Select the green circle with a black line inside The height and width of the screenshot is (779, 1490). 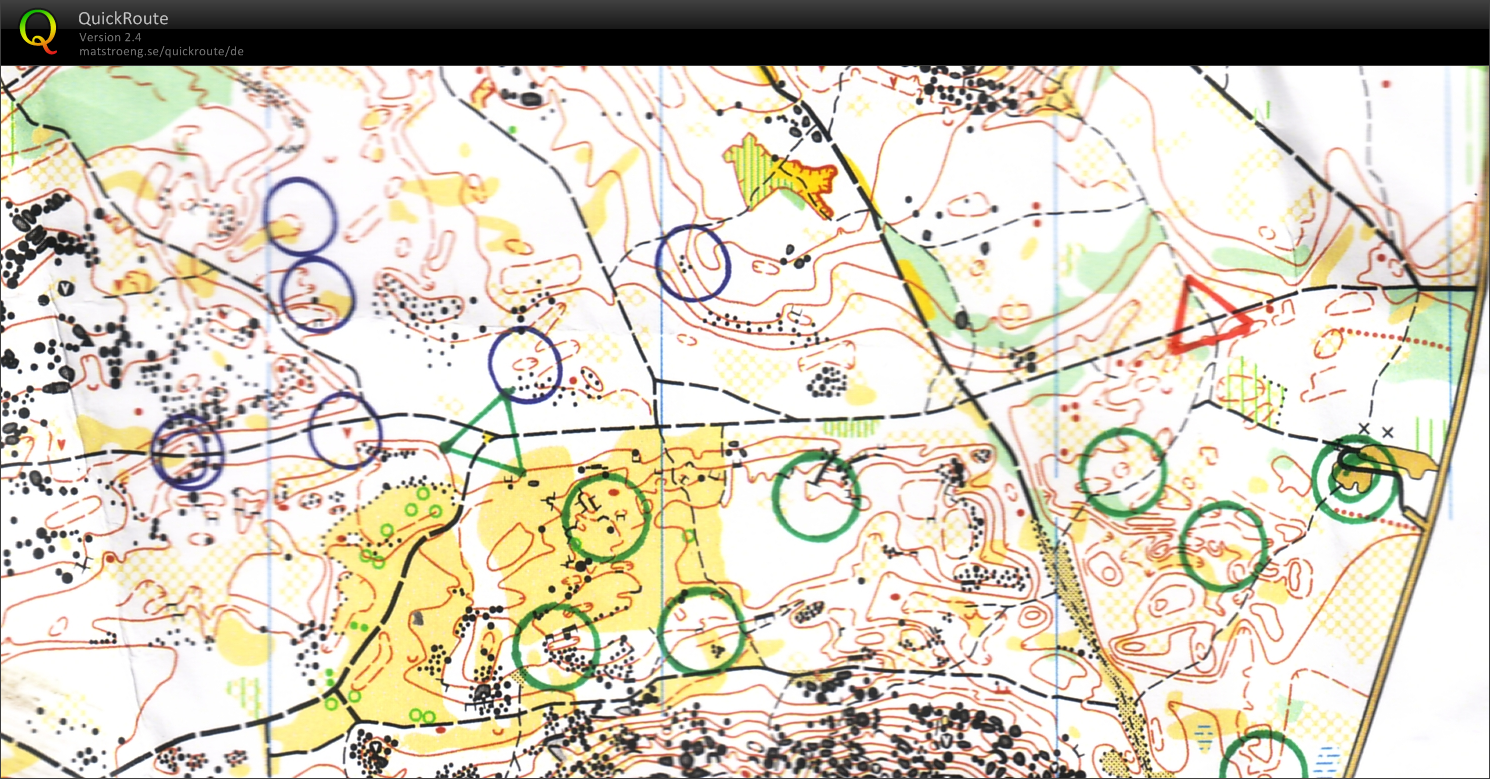point(817,496)
